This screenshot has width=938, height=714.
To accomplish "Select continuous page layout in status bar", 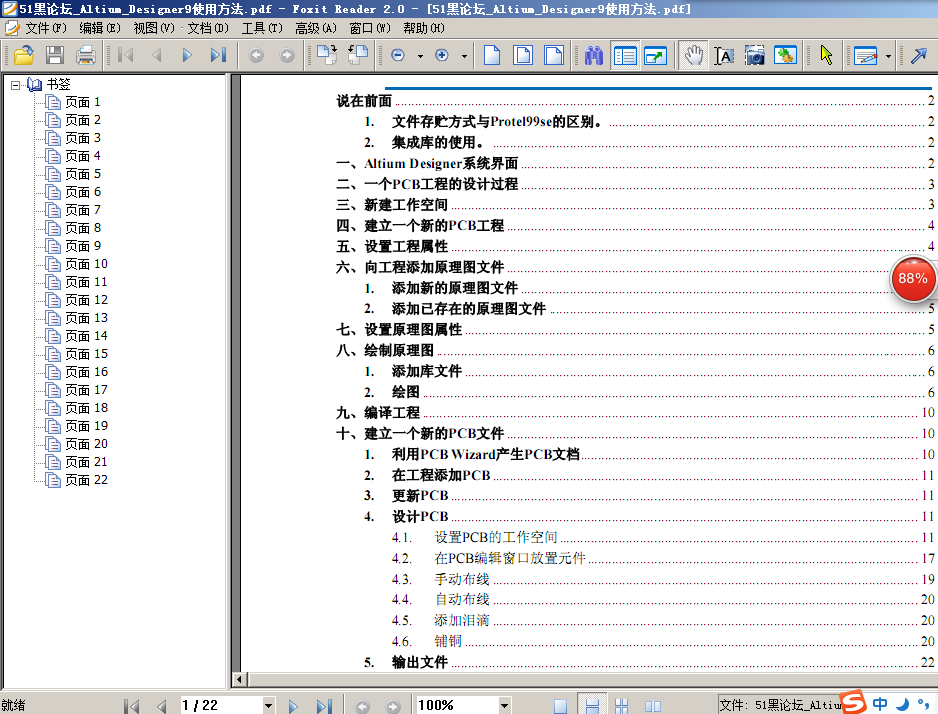I will click(592, 705).
